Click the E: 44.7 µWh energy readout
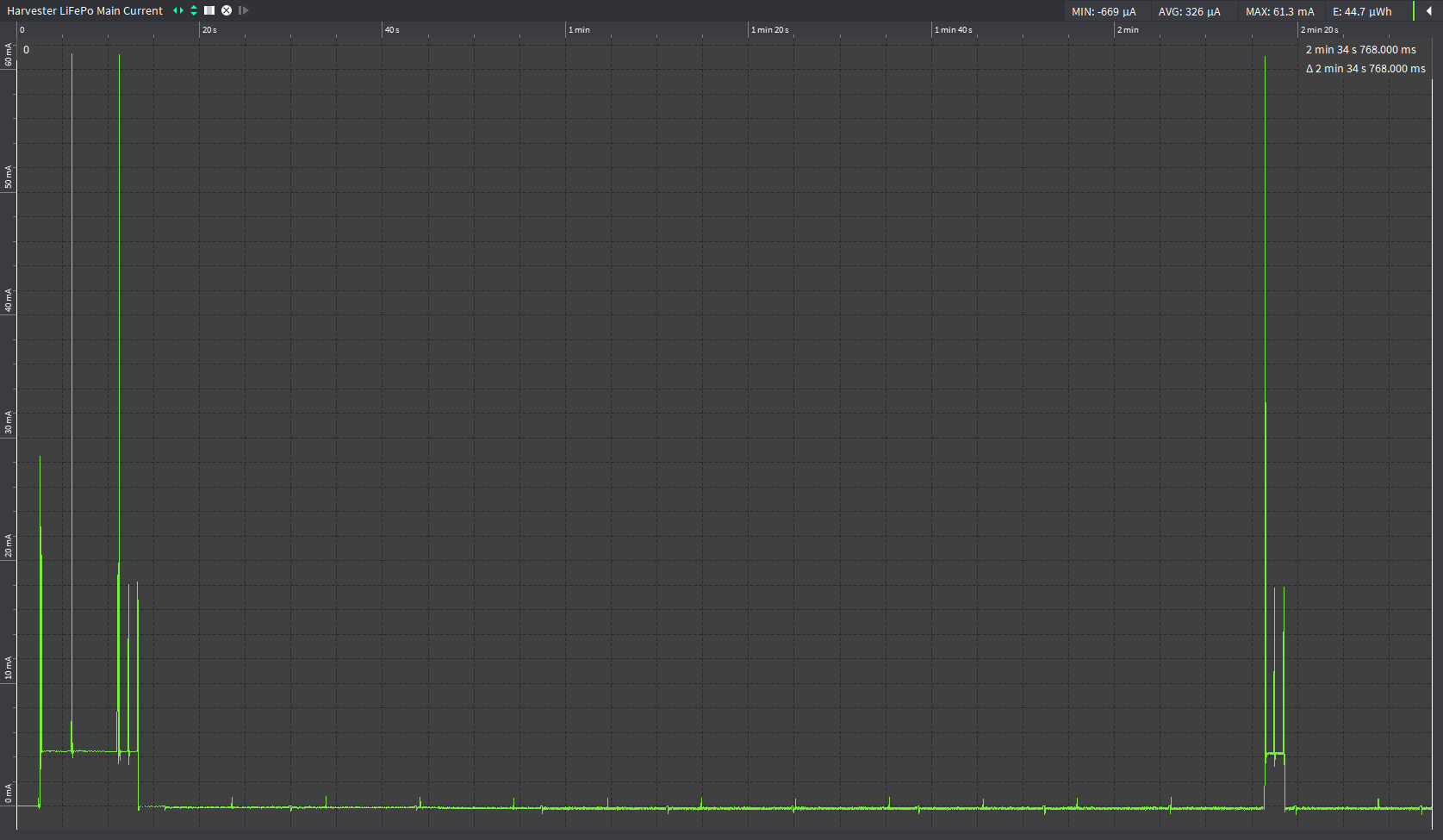The image size is (1443, 840). pyautogui.click(x=1361, y=12)
